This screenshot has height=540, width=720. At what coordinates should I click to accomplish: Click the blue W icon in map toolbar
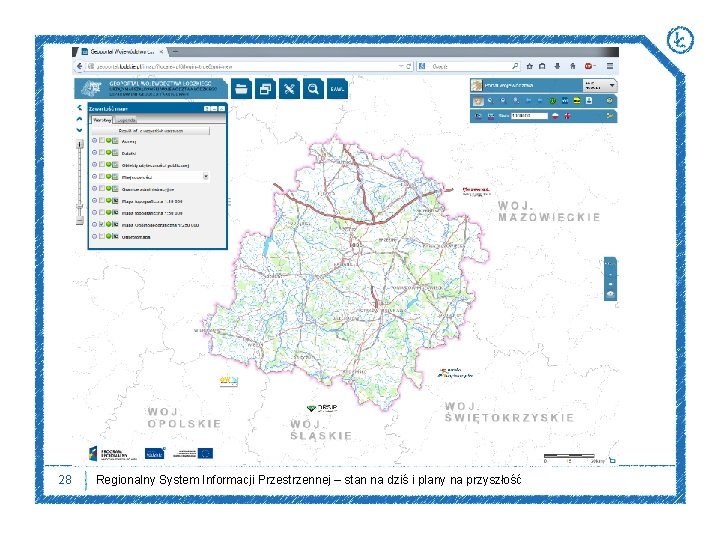pos(565,101)
